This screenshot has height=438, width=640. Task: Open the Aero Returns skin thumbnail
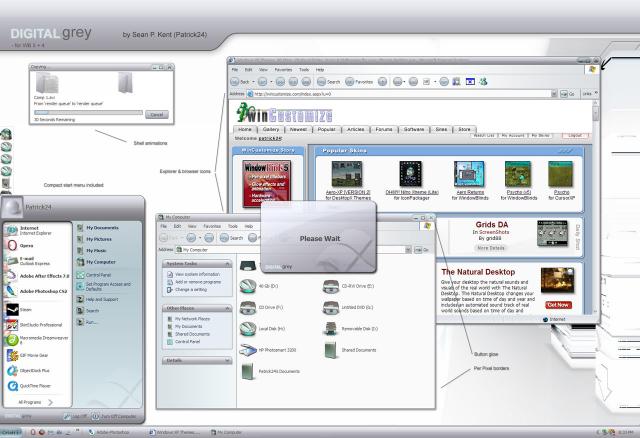pos(469,174)
